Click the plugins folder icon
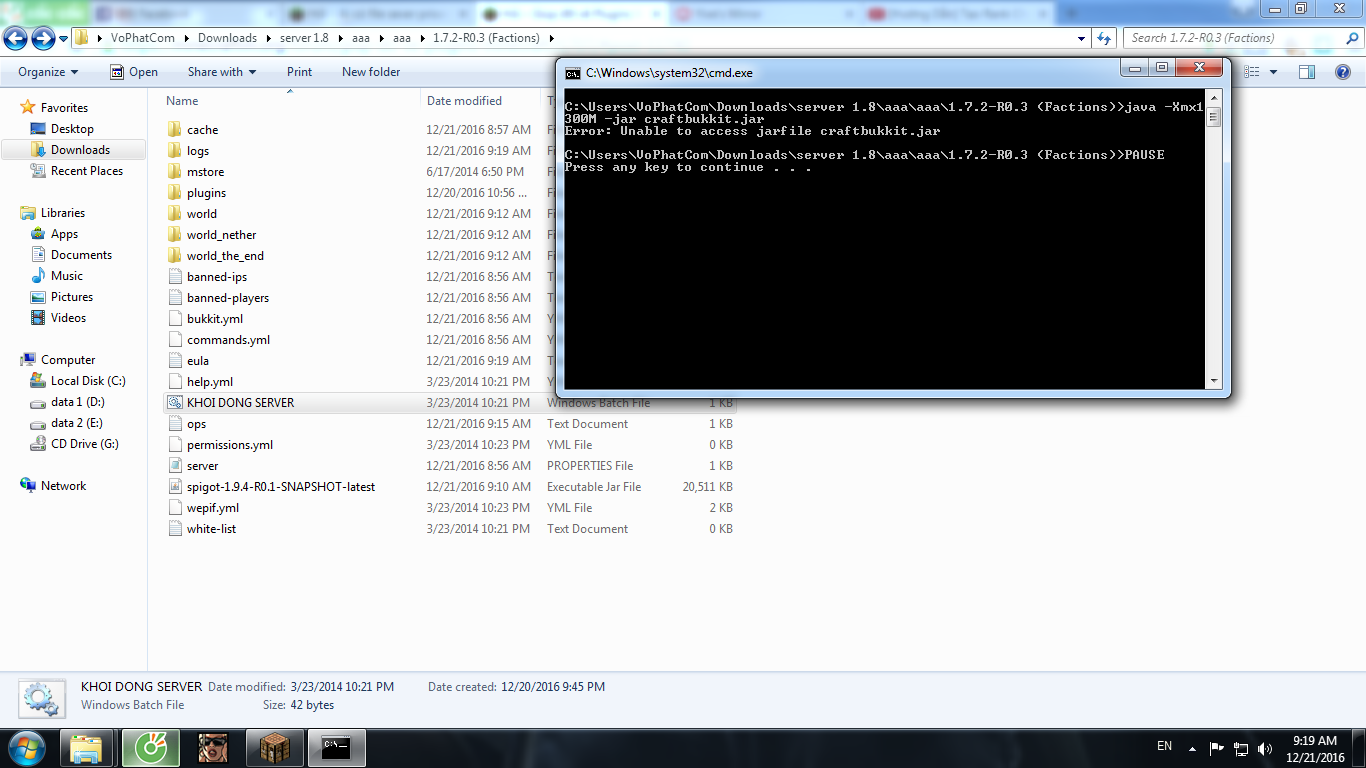Screen dimensions: 1366x768 point(174,193)
